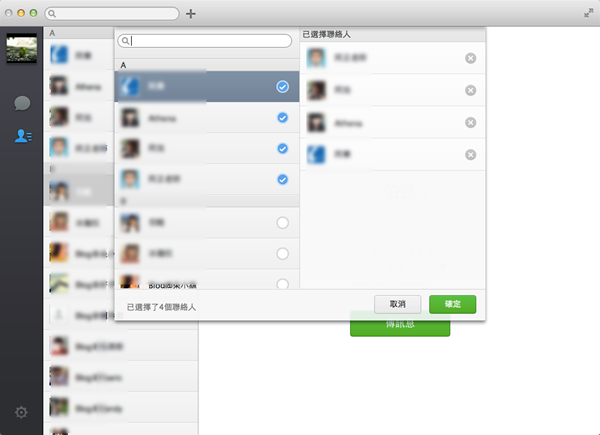Viewport: 600px width, 435px height.
Task: Remove Athena from selected contacts list
Action: click(470, 122)
